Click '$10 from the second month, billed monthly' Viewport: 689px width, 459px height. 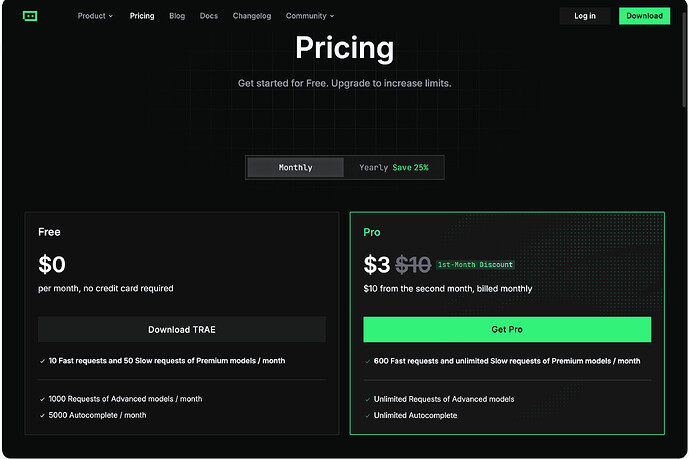click(x=448, y=289)
